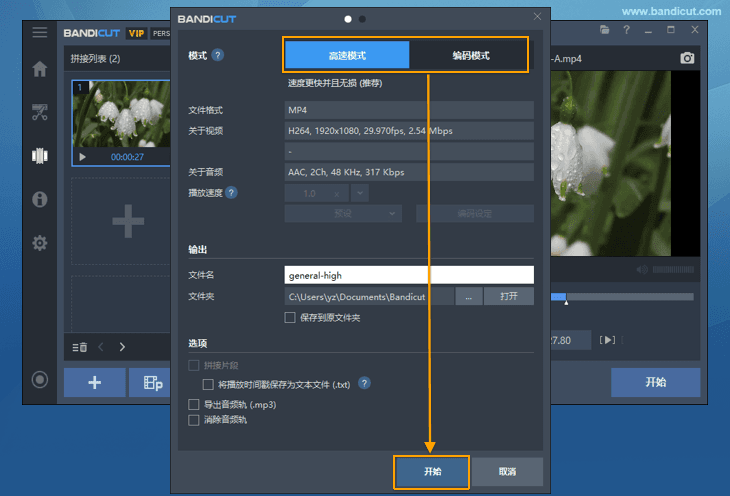730x496 pixels.
Task: Toggle 拼接片段 checkbox
Action: coord(194,365)
